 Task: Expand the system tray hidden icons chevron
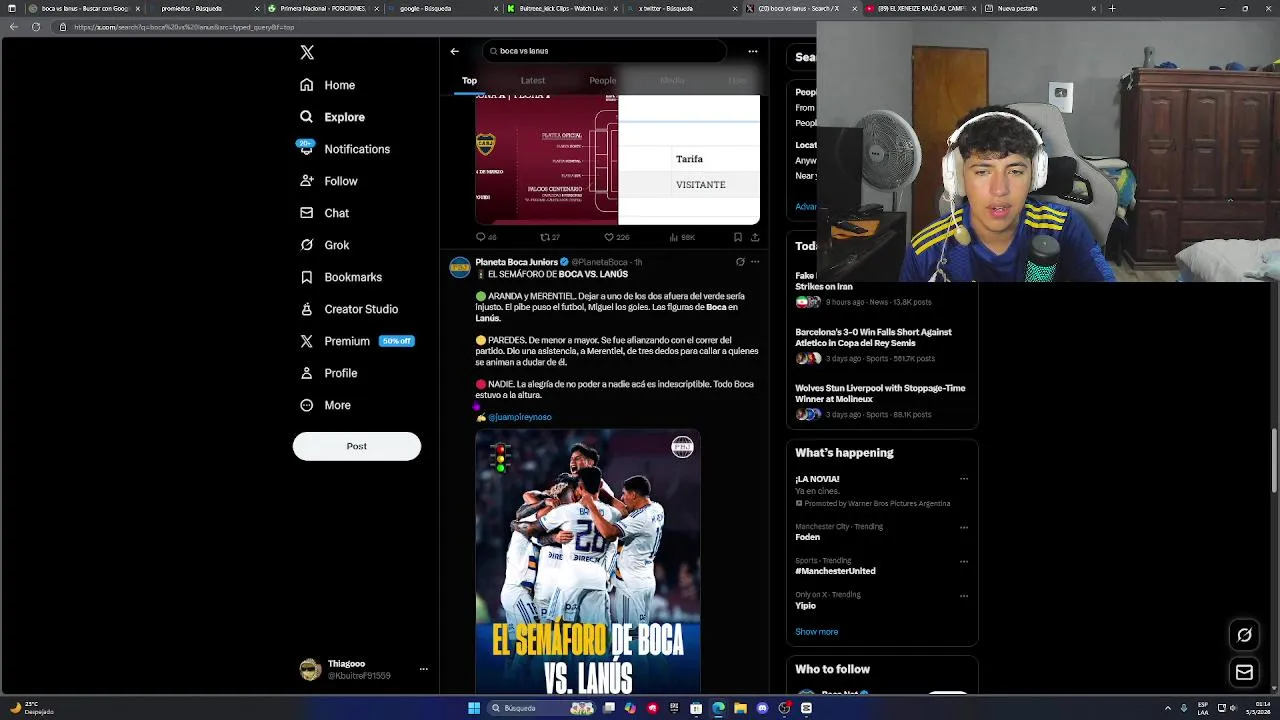click(x=1167, y=708)
